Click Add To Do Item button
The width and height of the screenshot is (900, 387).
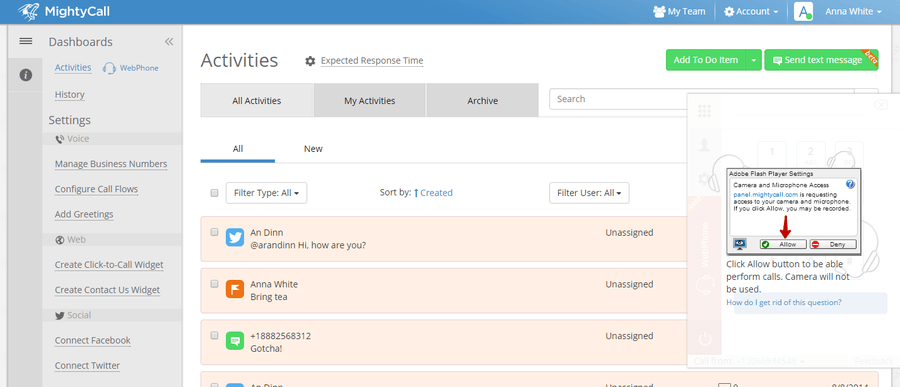(705, 60)
